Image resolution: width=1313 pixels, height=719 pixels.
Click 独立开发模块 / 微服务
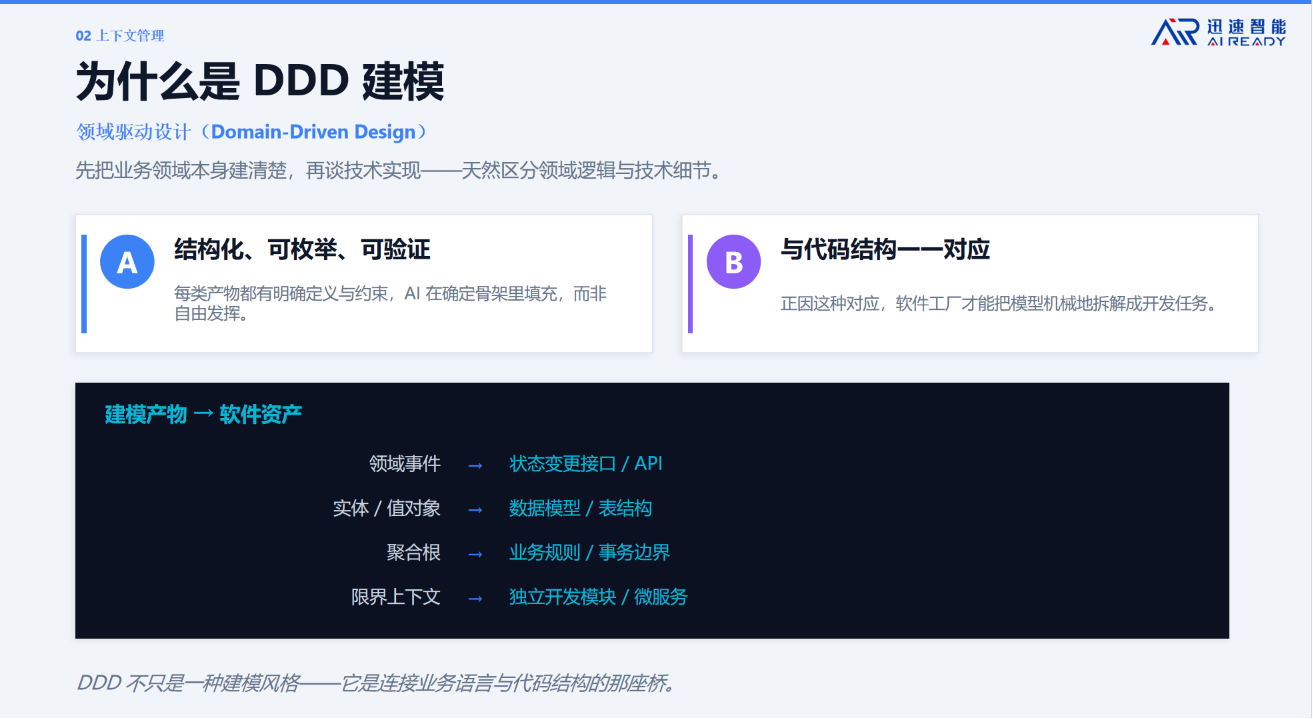(599, 597)
